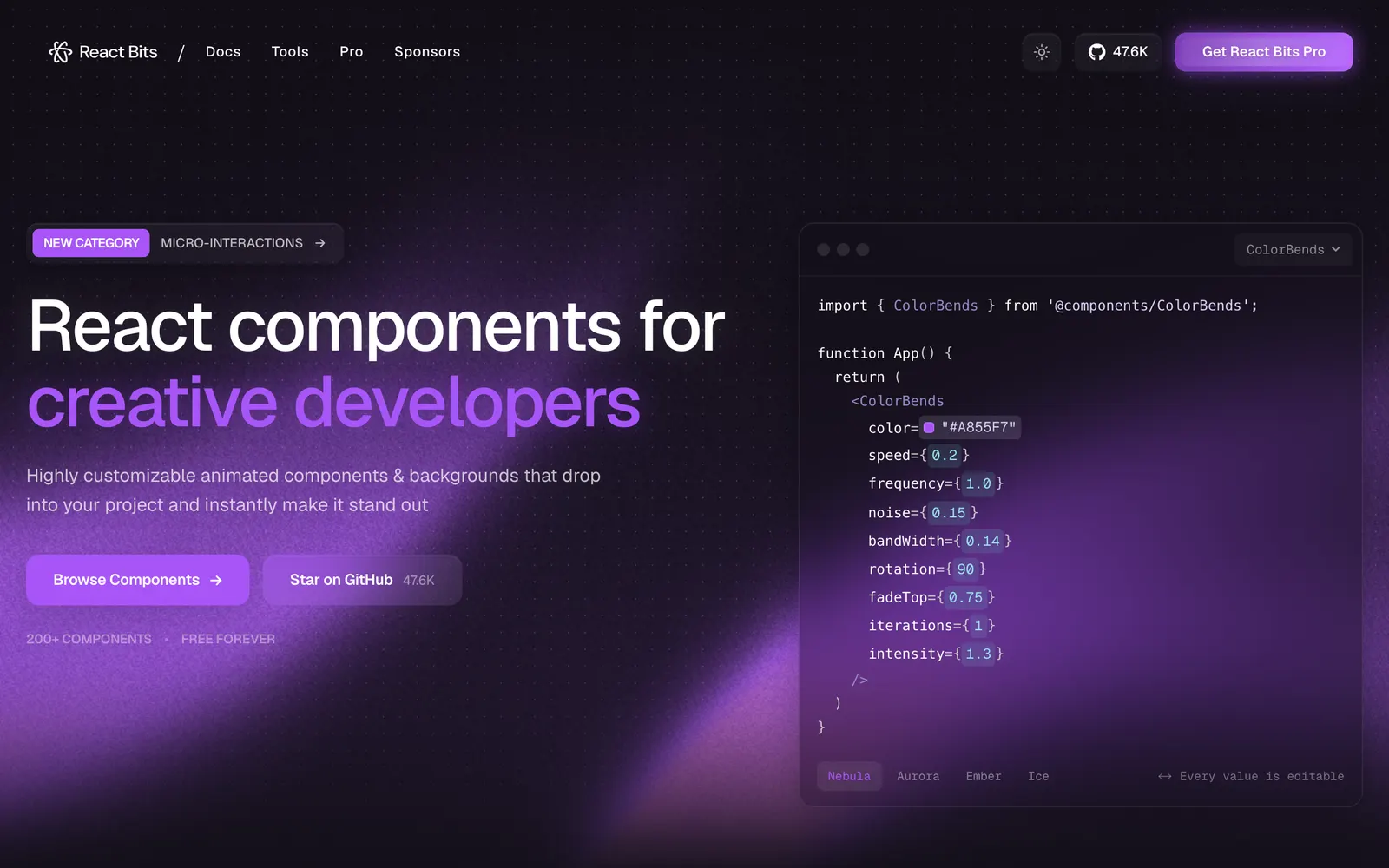Click the arrow icon in Browse Components

click(x=216, y=580)
